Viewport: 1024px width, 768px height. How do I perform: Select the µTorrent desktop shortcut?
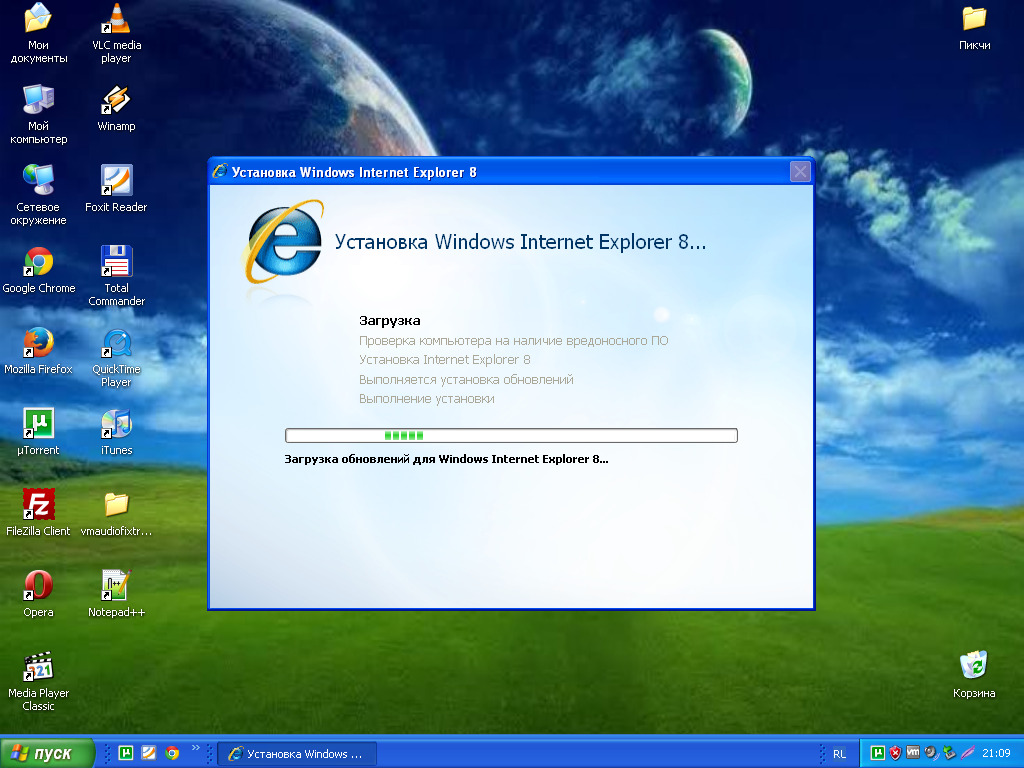click(39, 431)
